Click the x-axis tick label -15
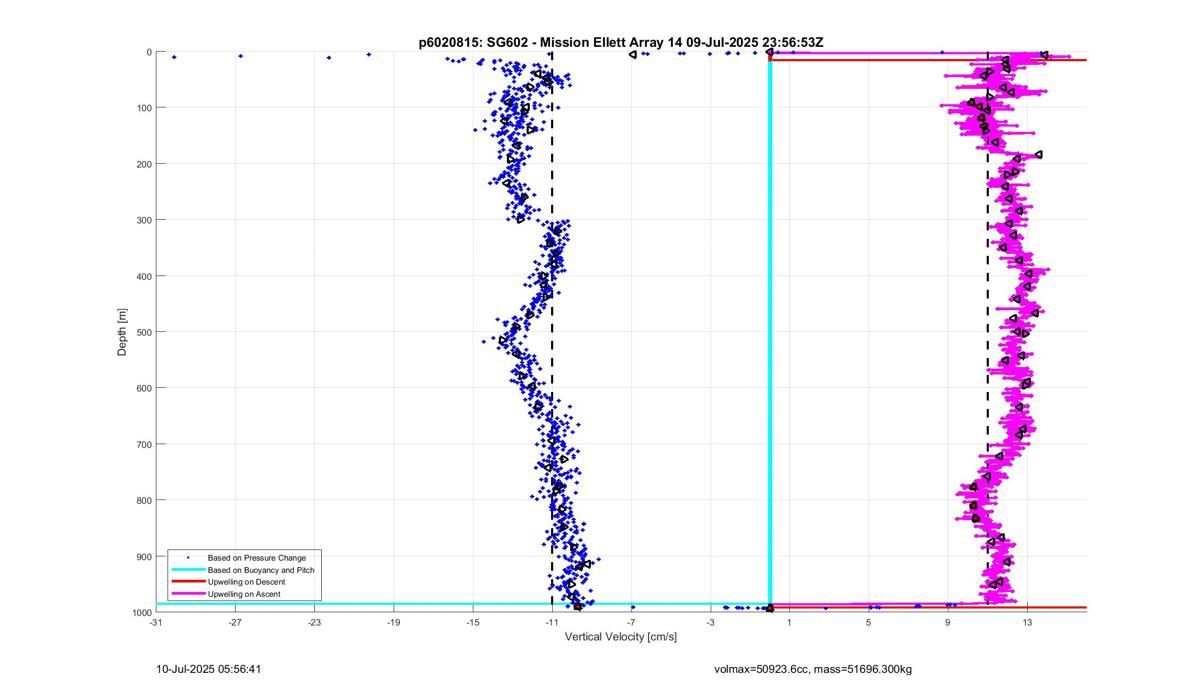This screenshot has width=1200, height=688. (472, 623)
